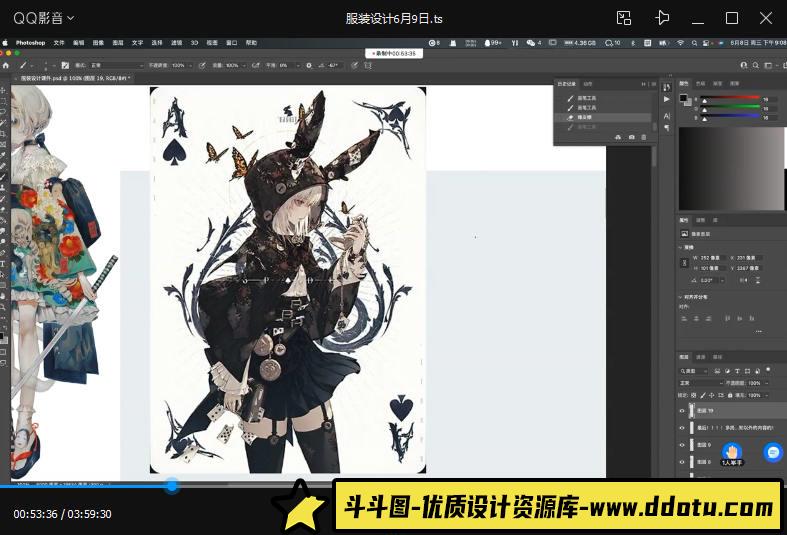Open the Character panel A icon
Viewport: 787px width, 535px height.
click(x=667, y=116)
